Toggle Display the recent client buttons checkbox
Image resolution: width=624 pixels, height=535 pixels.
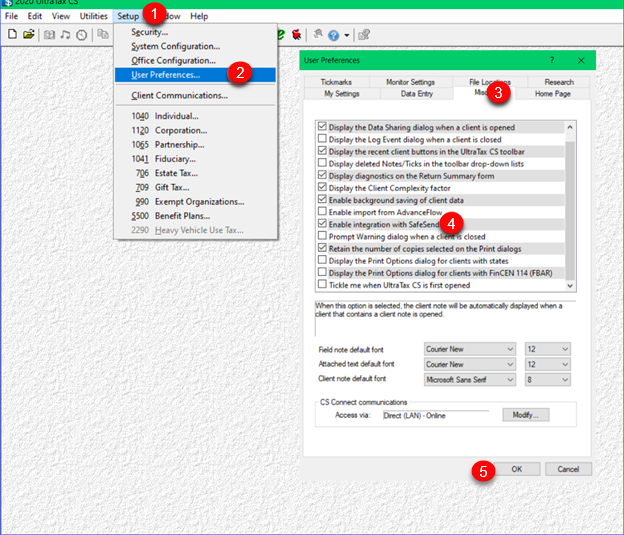click(x=322, y=151)
